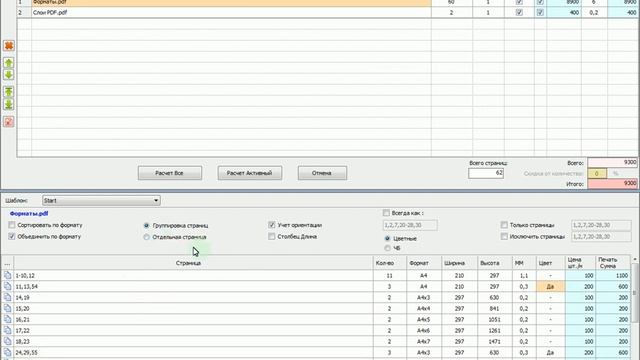
Task: Toggle second checkbox in 'Слои PDF.pdf' row
Action: click(540, 12)
